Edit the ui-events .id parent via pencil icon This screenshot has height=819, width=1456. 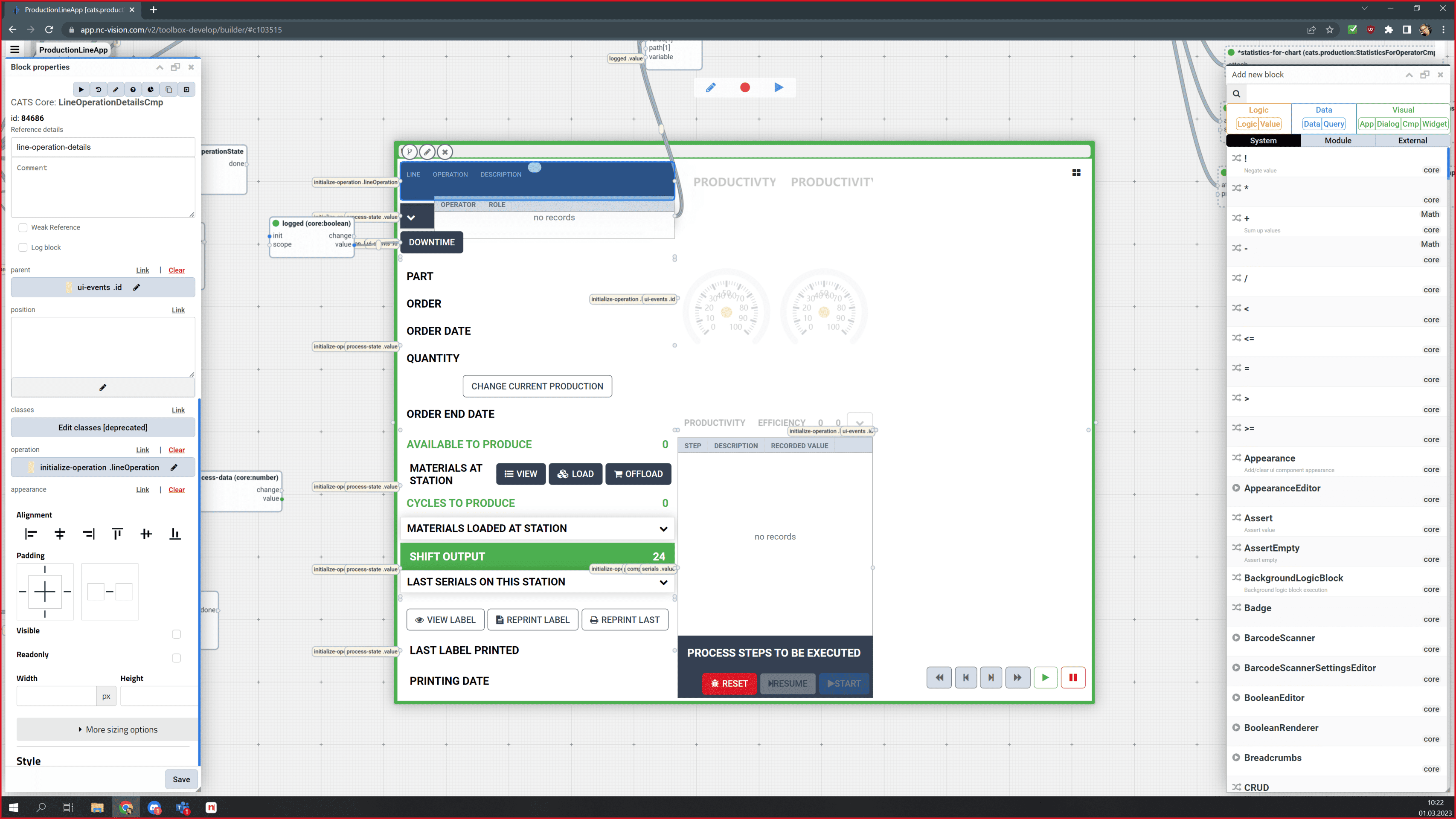point(136,287)
